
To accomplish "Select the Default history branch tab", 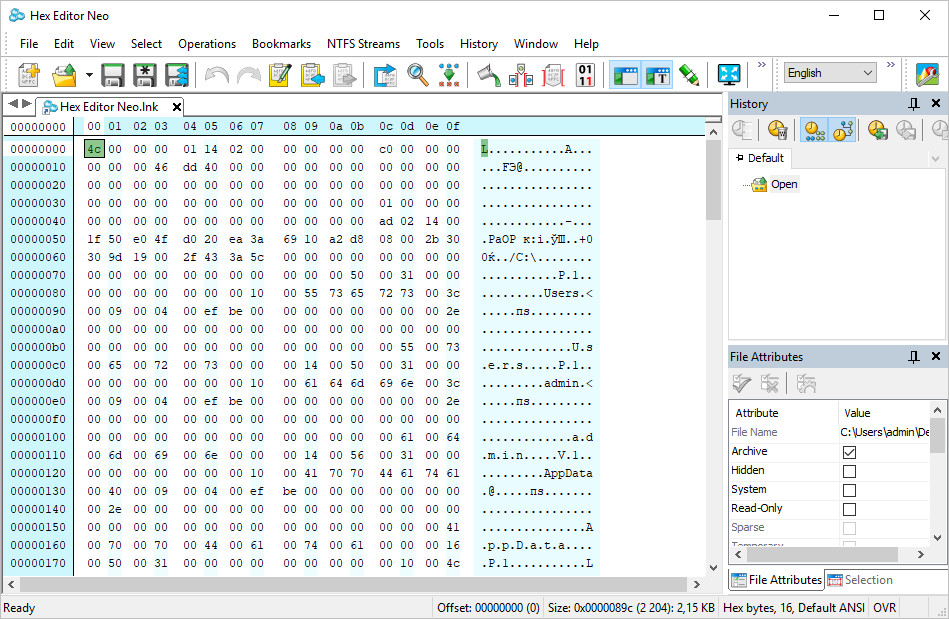I will pos(760,158).
